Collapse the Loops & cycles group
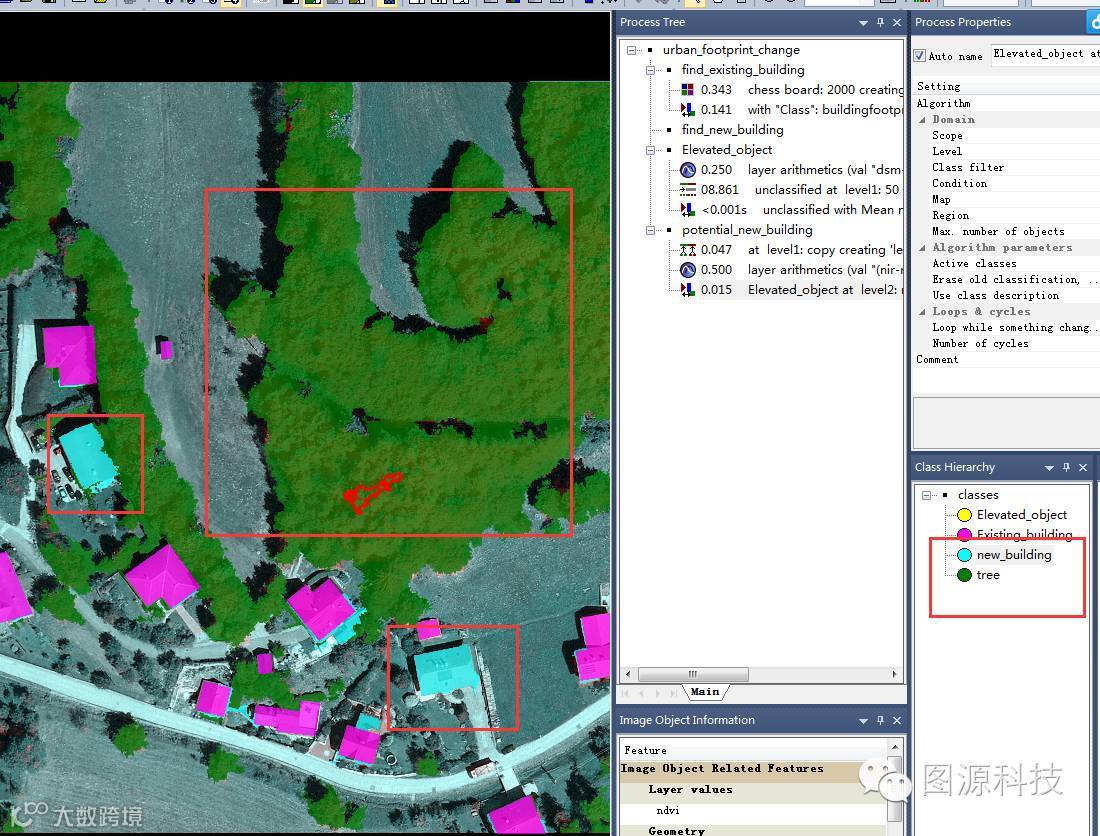1100x836 pixels. [x=922, y=311]
